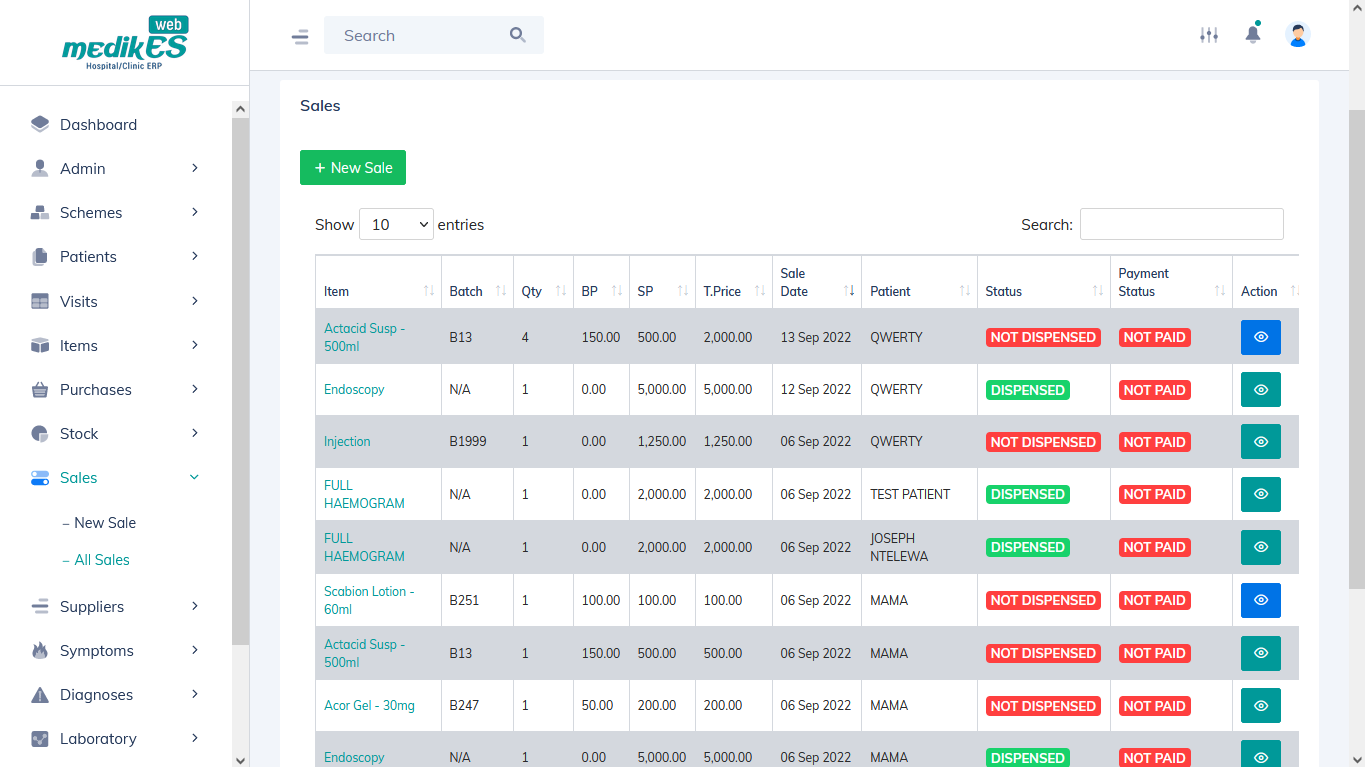Click the magnifier icon in top search
This screenshot has height=767, width=1365.
click(517, 35)
